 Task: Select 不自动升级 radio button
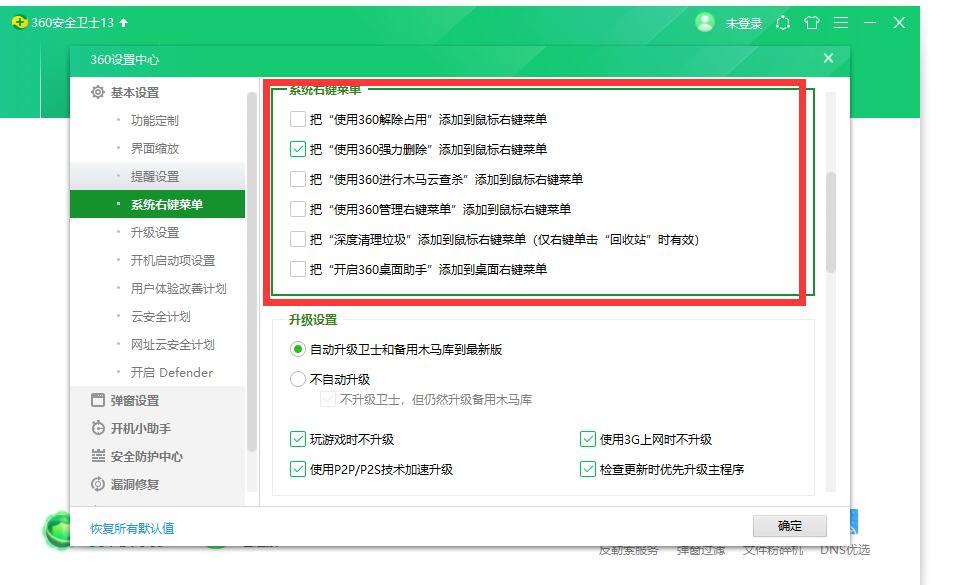pyautogui.click(x=298, y=379)
